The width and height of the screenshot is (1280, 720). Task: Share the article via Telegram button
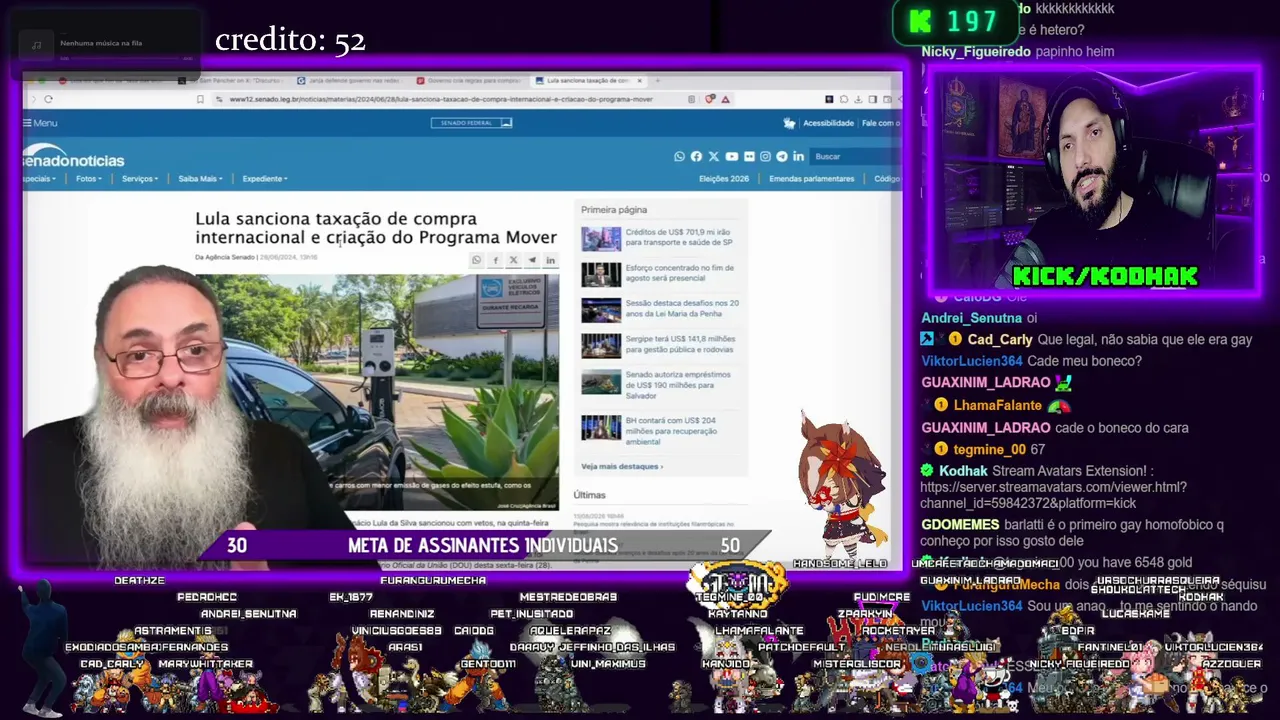pyautogui.click(x=532, y=260)
